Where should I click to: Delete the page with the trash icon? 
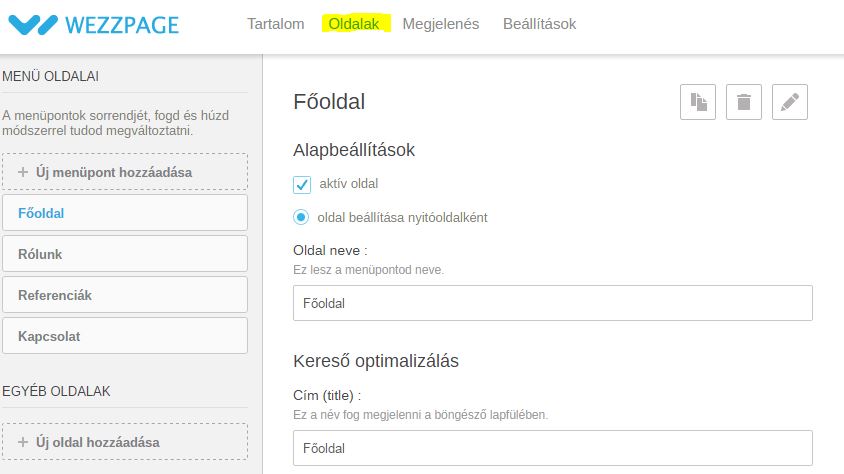(743, 102)
